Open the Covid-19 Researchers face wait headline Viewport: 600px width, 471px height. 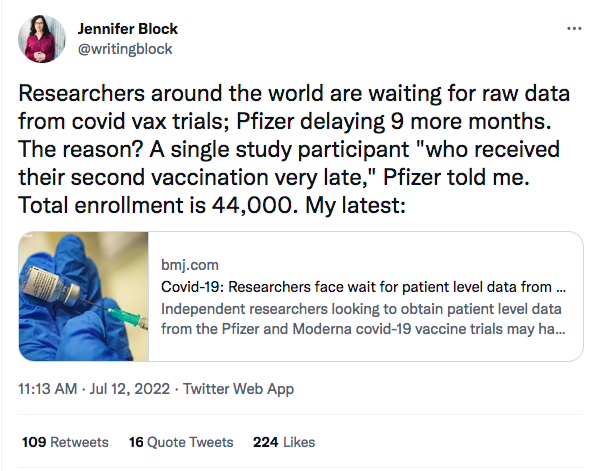click(363, 287)
